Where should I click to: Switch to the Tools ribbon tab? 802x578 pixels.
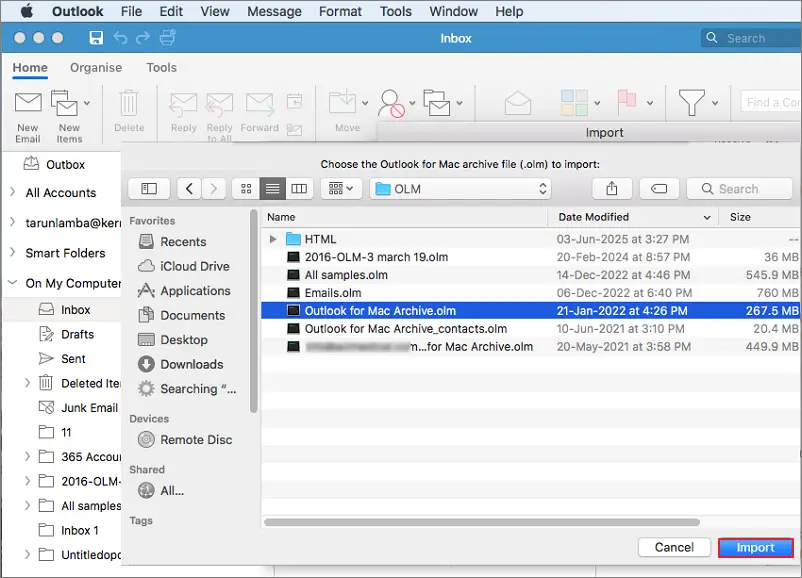(x=162, y=68)
